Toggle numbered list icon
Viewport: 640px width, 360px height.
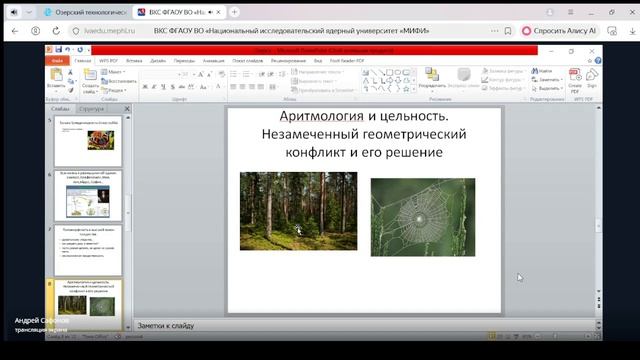coord(247,74)
